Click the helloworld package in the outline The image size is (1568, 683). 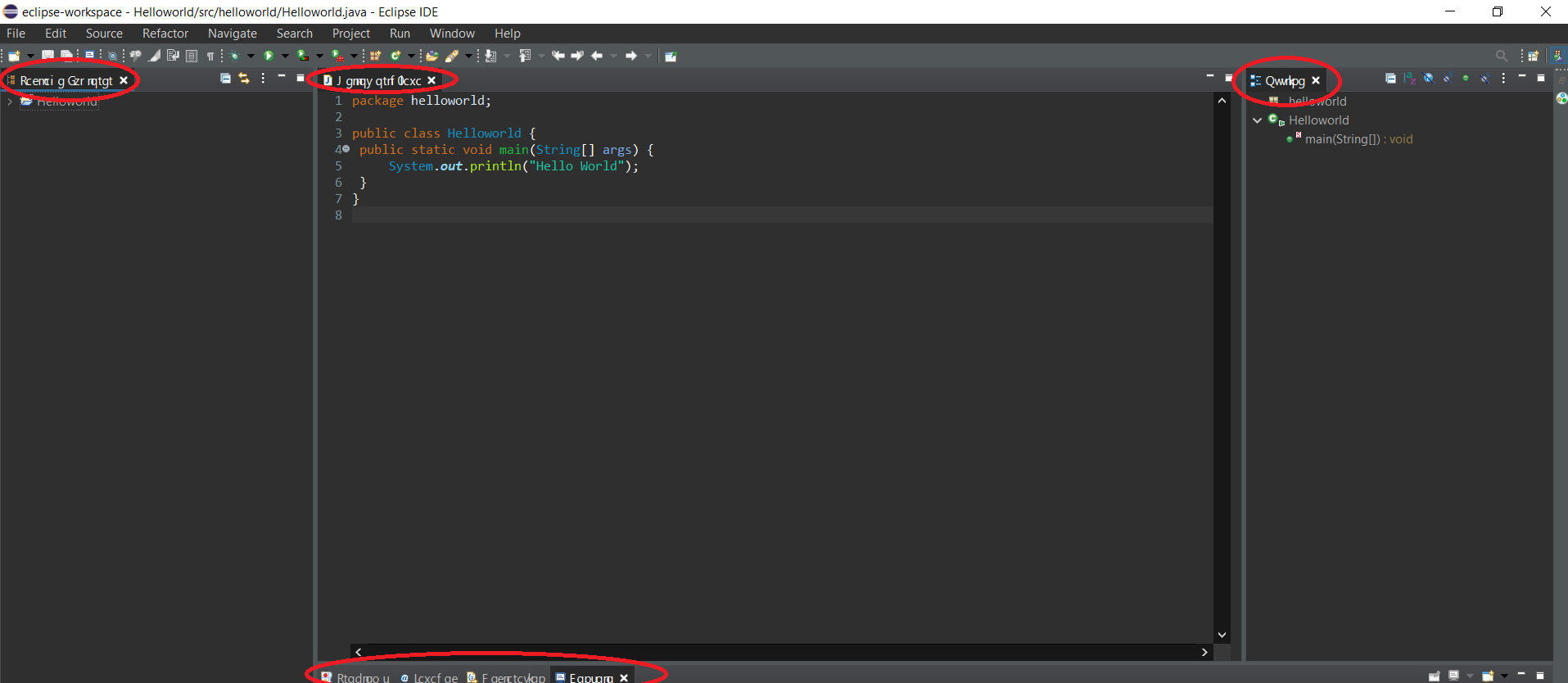click(1317, 102)
